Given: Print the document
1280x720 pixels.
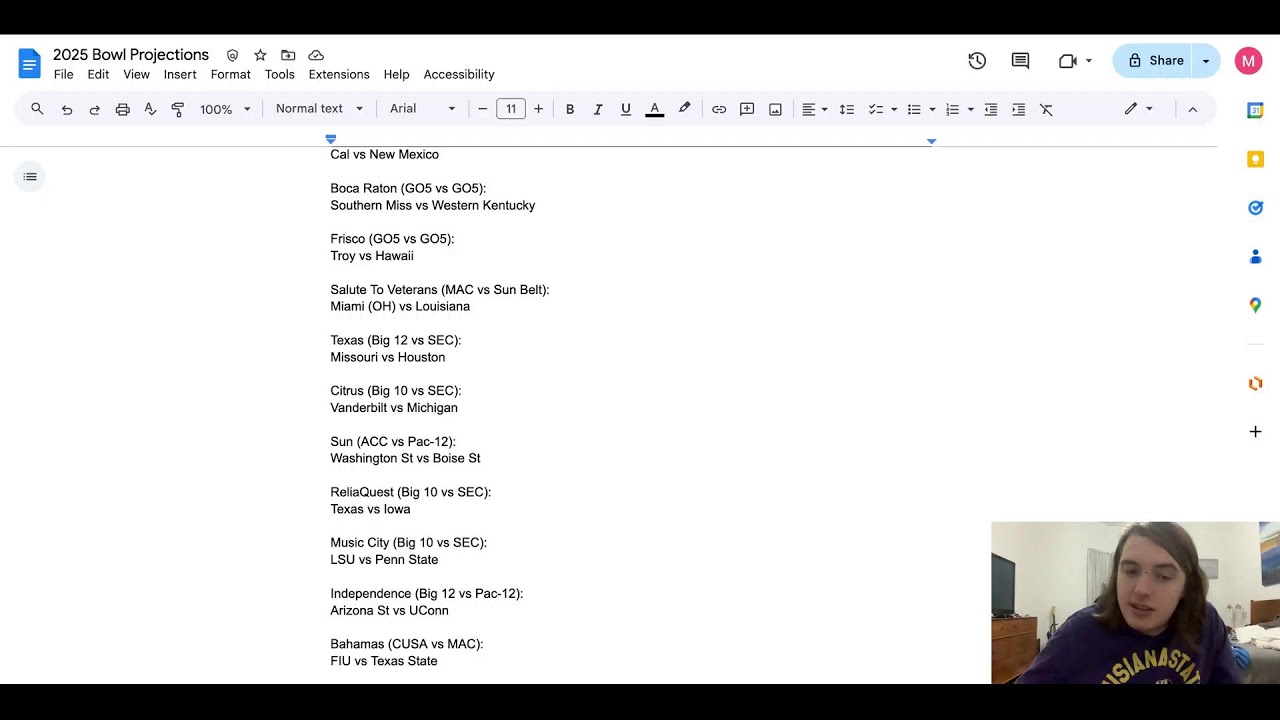Looking at the screenshot, I should point(122,109).
